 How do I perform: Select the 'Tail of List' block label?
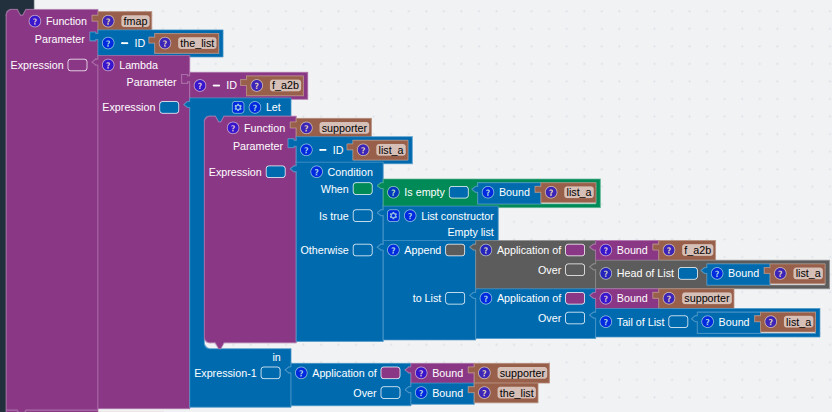[x=640, y=322]
